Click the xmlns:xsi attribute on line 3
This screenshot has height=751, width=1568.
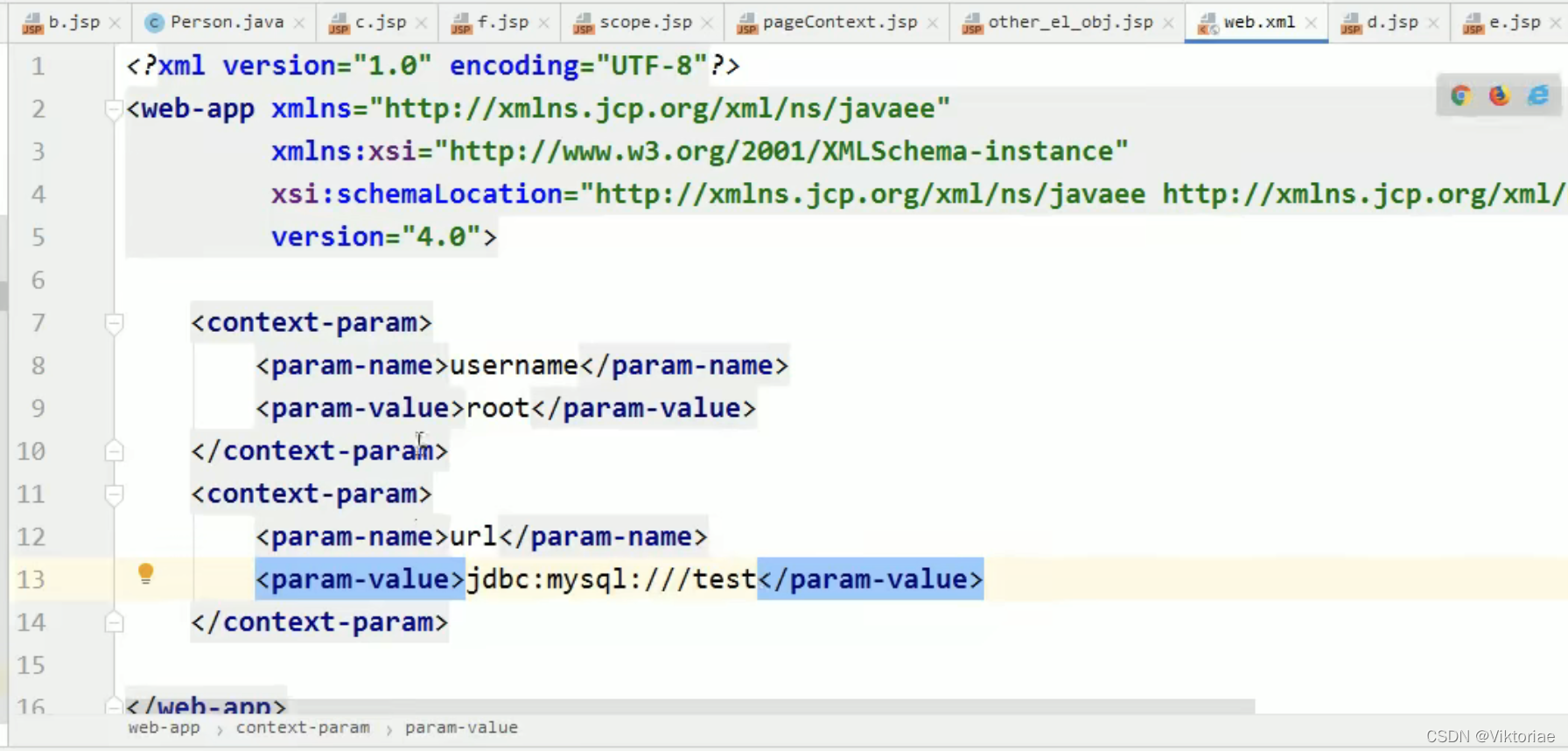coord(700,151)
